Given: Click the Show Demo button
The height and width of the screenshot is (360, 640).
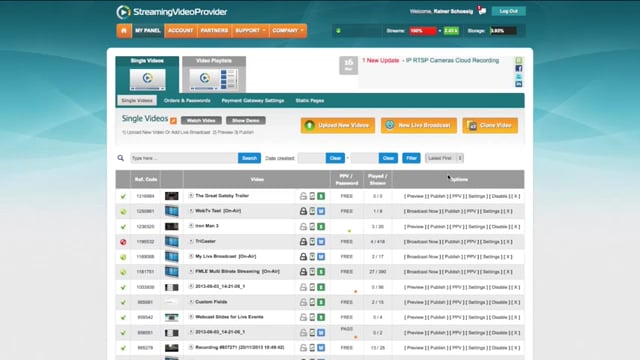Looking at the screenshot, I should pyautogui.click(x=246, y=120).
